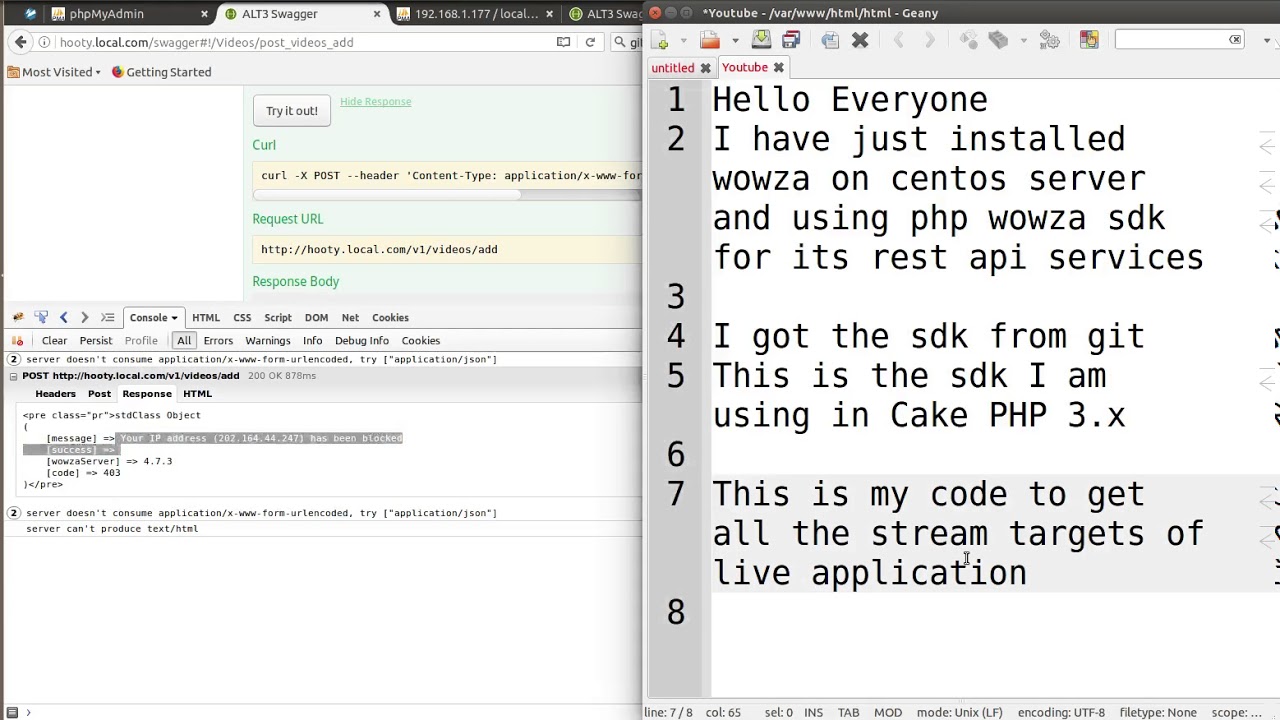Click Firebug's forward arrow icon

tap(84, 317)
